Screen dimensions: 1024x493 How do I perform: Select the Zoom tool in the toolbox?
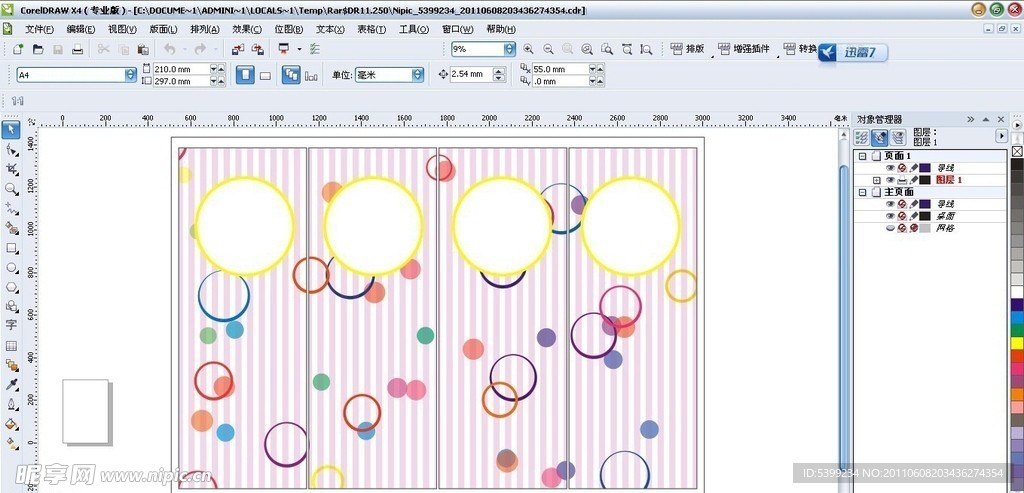11,188
